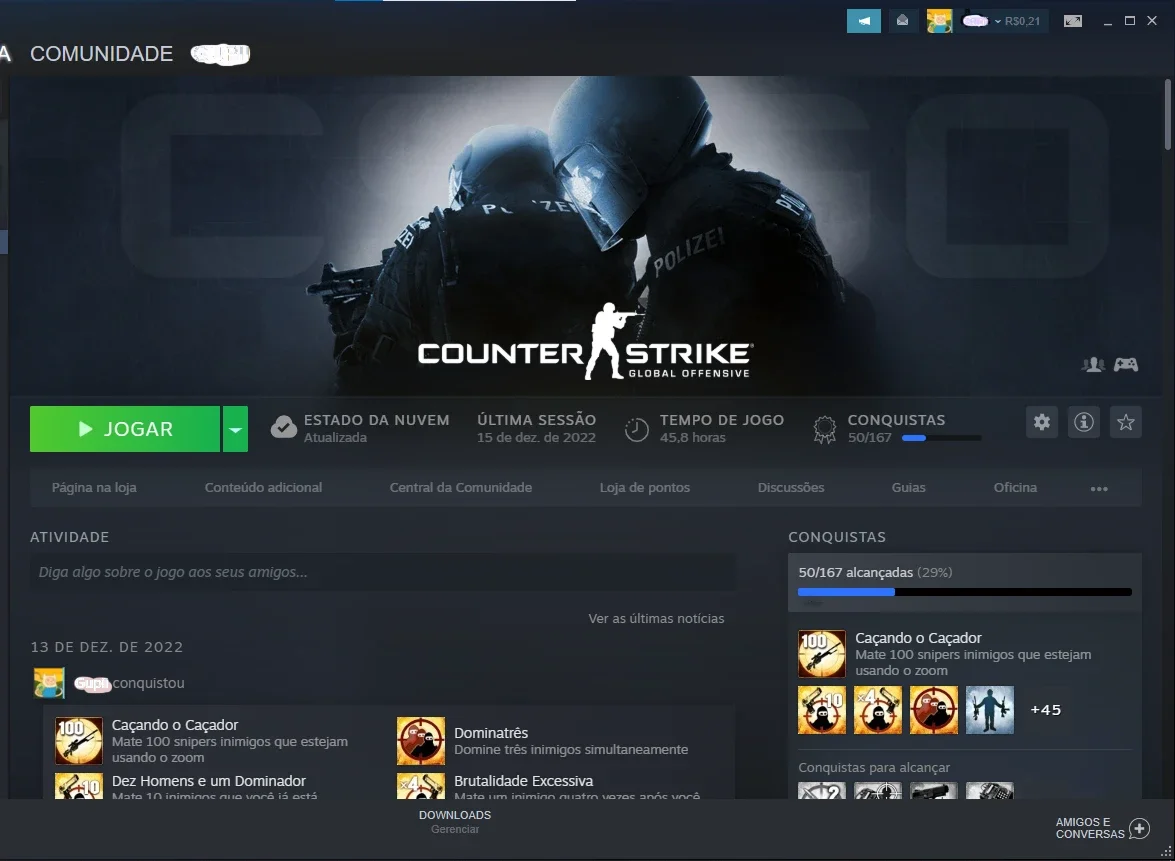Open the Guias tab
This screenshot has width=1175, height=861.
tap(908, 487)
